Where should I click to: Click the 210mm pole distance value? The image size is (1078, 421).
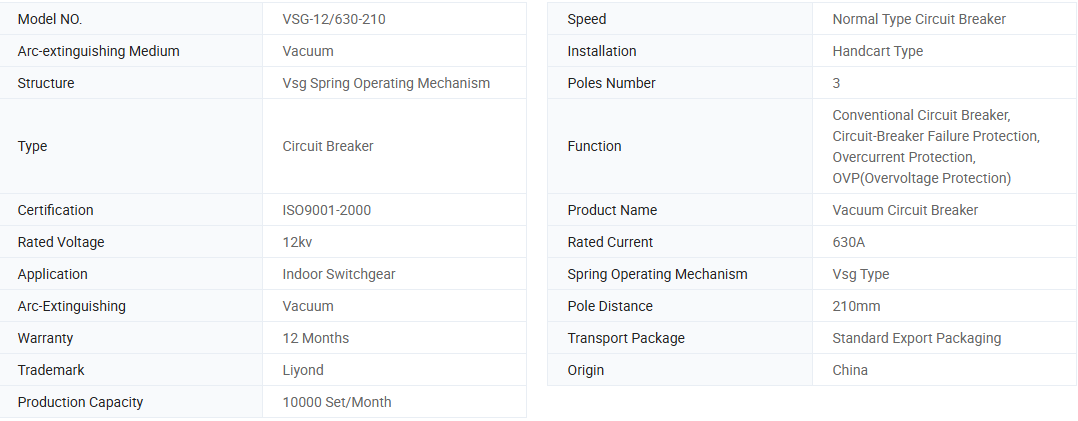point(856,306)
